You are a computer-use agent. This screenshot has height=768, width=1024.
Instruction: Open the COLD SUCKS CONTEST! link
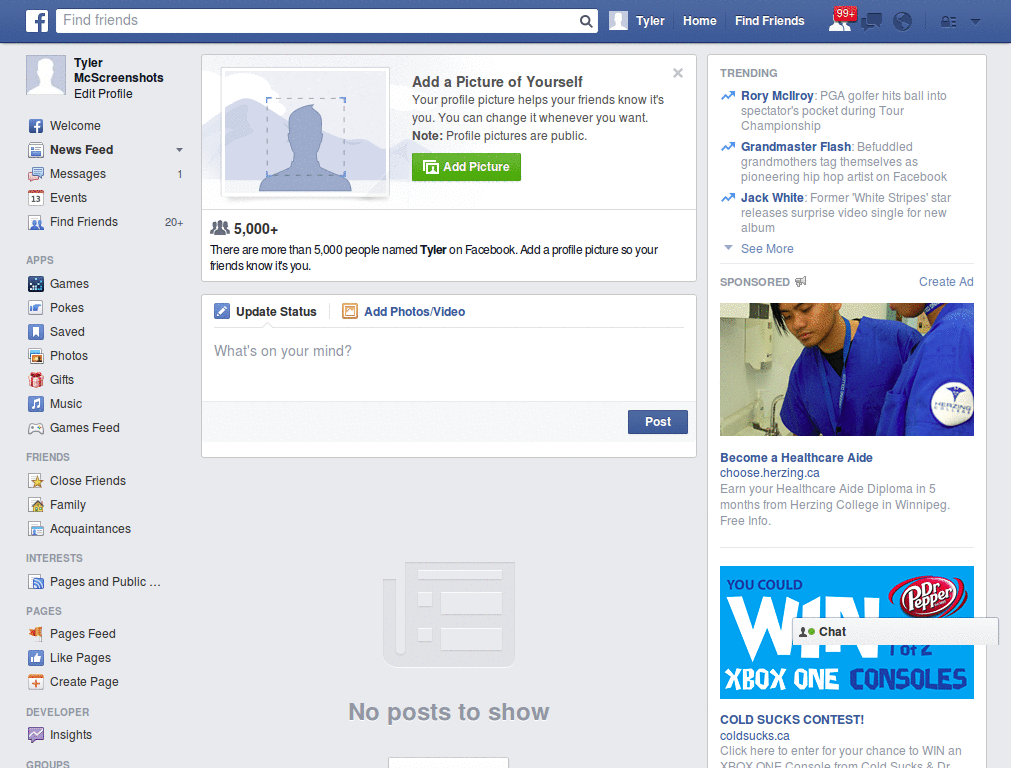click(792, 720)
